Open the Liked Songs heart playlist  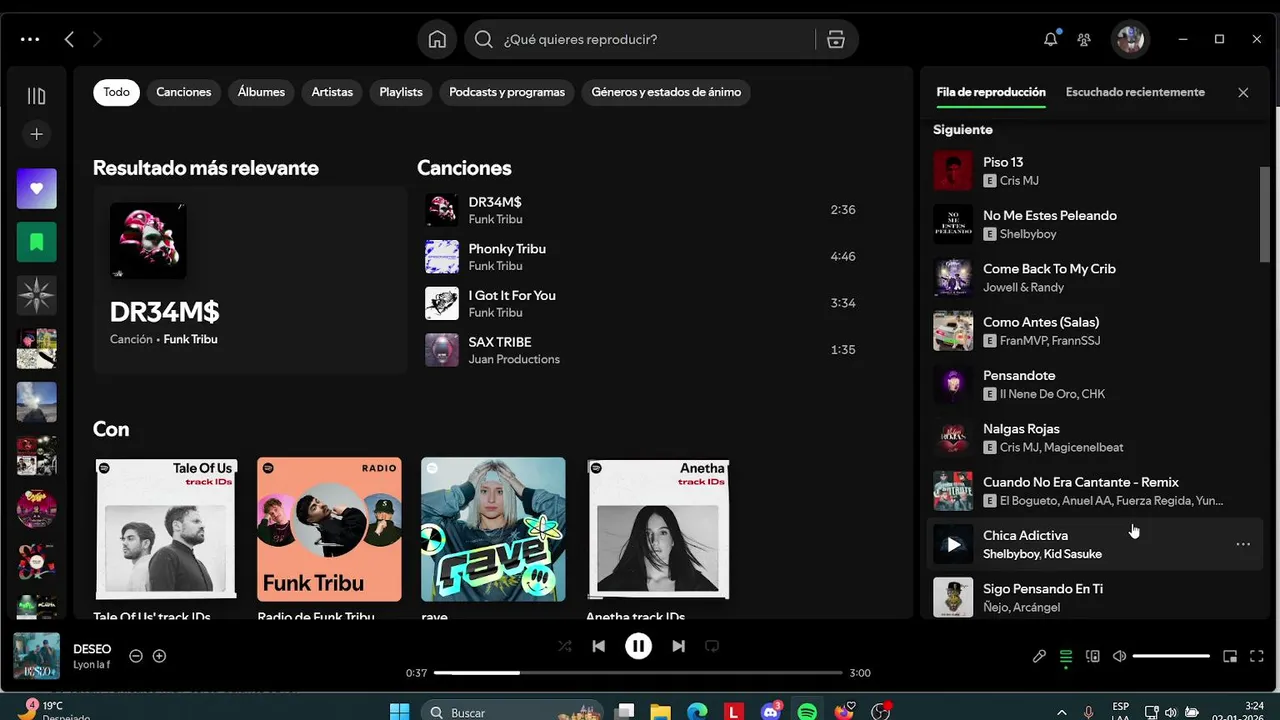pyautogui.click(x=37, y=189)
